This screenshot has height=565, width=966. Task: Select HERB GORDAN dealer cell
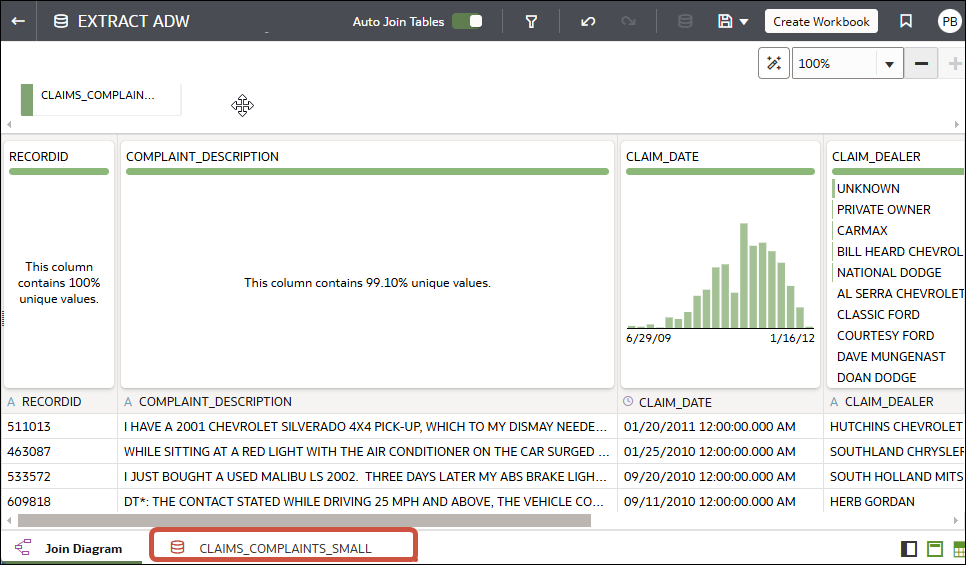pyautogui.click(x=895, y=502)
